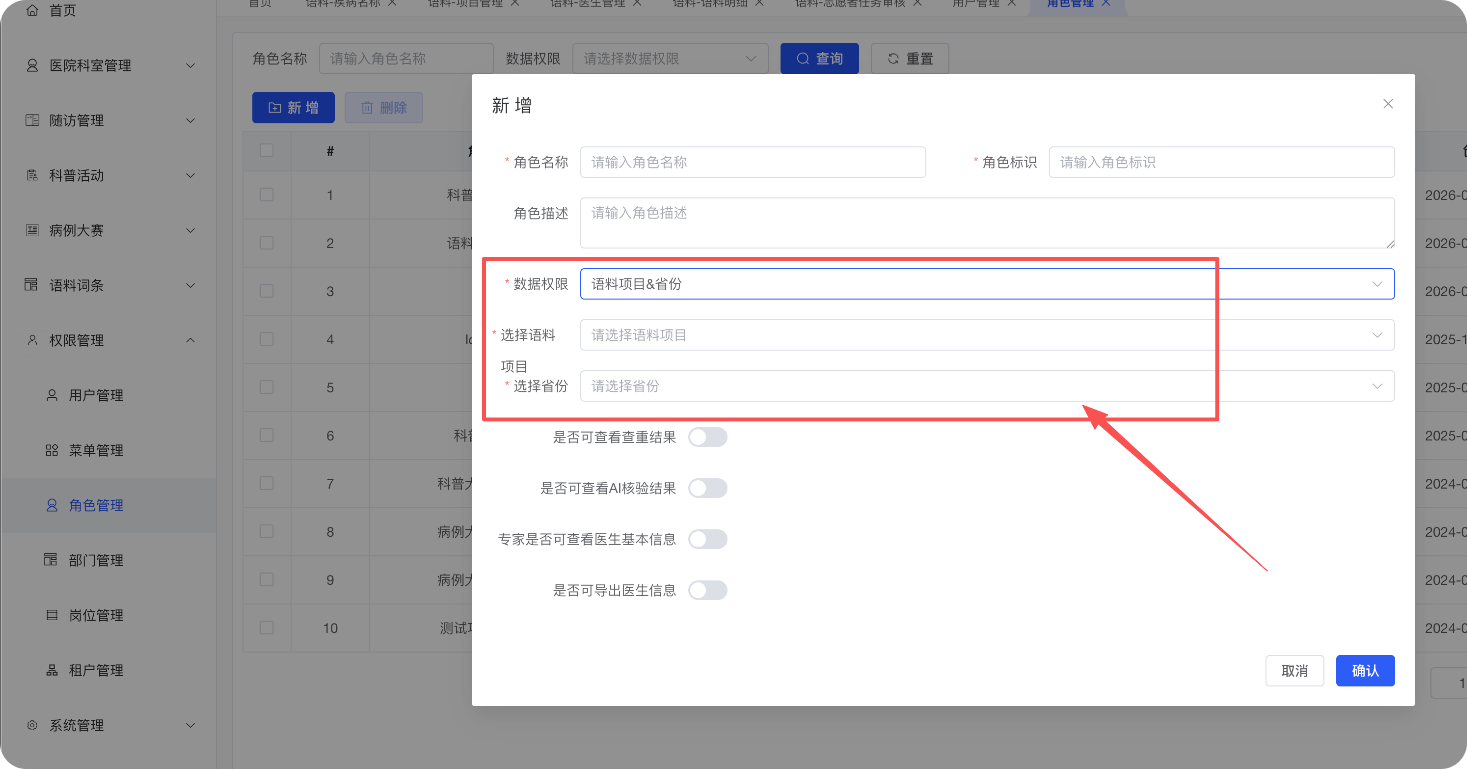Focus the dialog's 请输入角色名称 field
Image resolution: width=1467 pixels, height=769 pixels.
tap(753, 162)
